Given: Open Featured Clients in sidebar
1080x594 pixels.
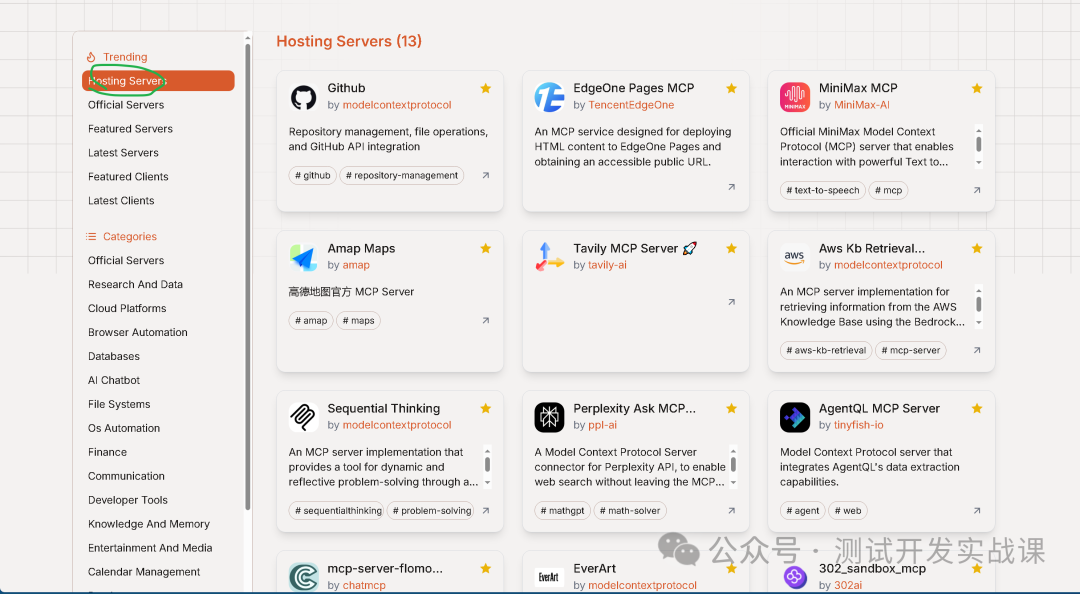Looking at the screenshot, I should tap(128, 176).
